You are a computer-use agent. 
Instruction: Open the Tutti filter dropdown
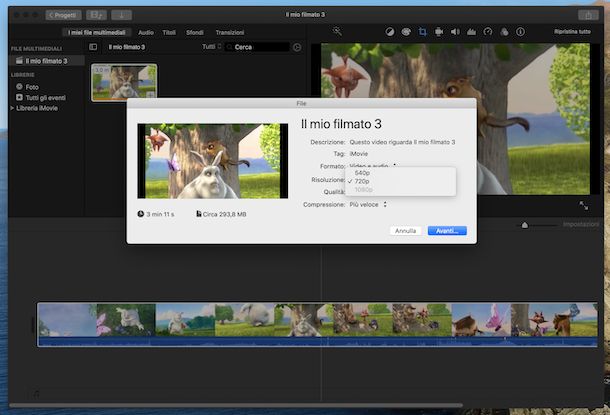point(212,47)
